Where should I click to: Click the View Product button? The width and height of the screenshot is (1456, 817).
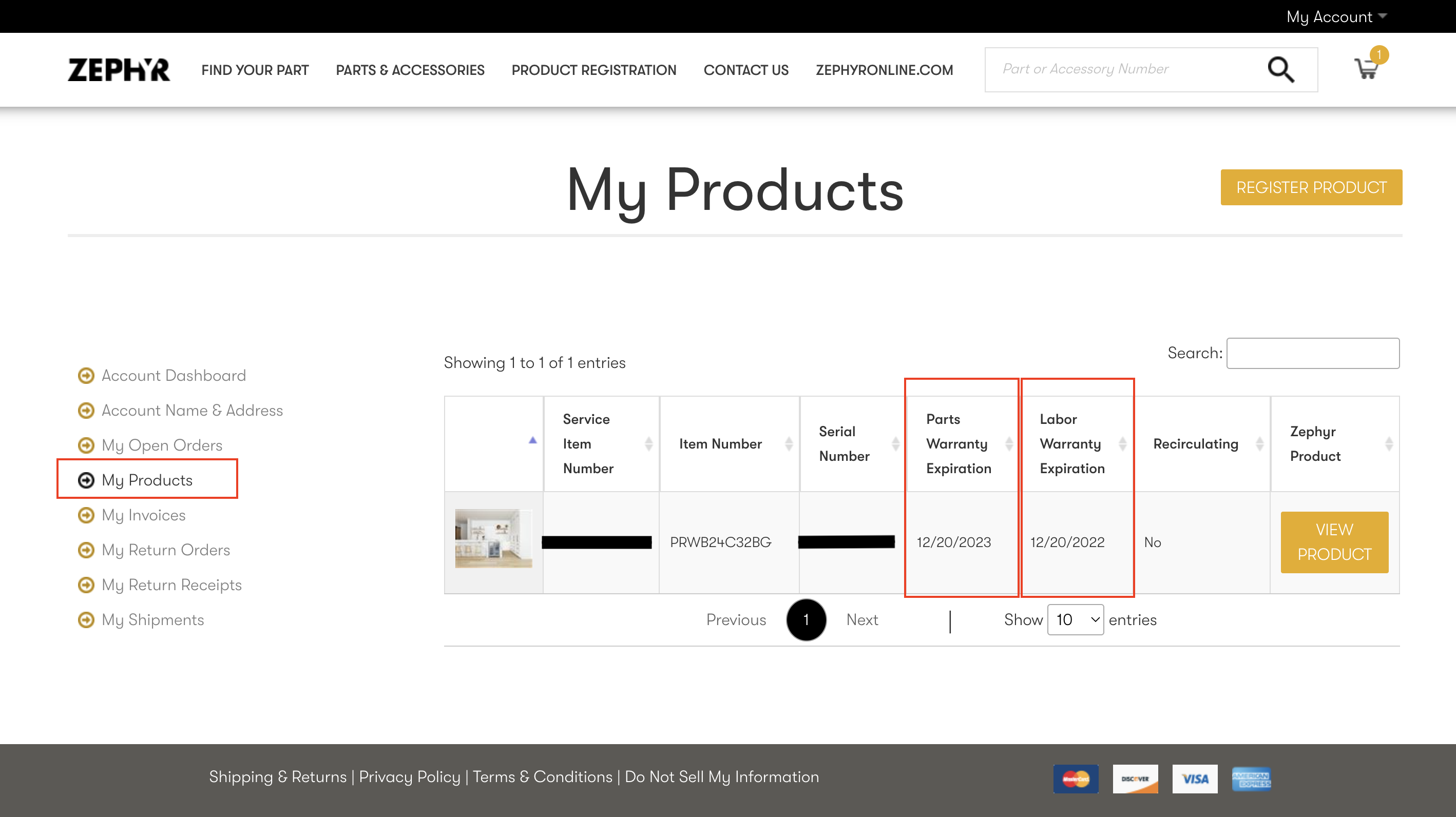[x=1334, y=542]
